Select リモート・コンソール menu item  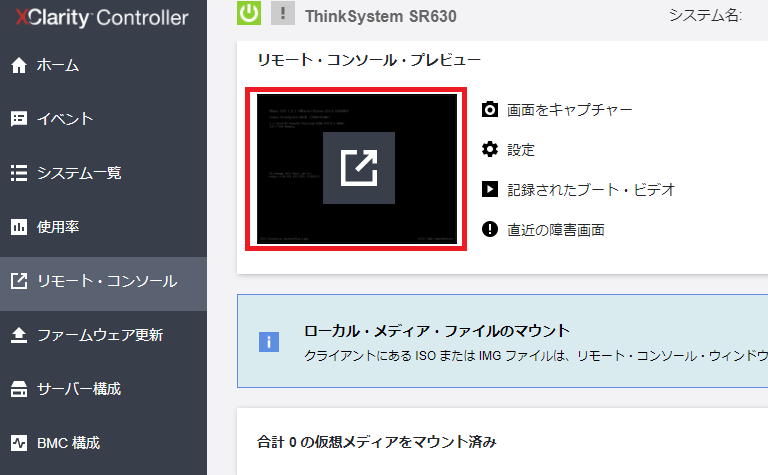[x=107, y=281]
